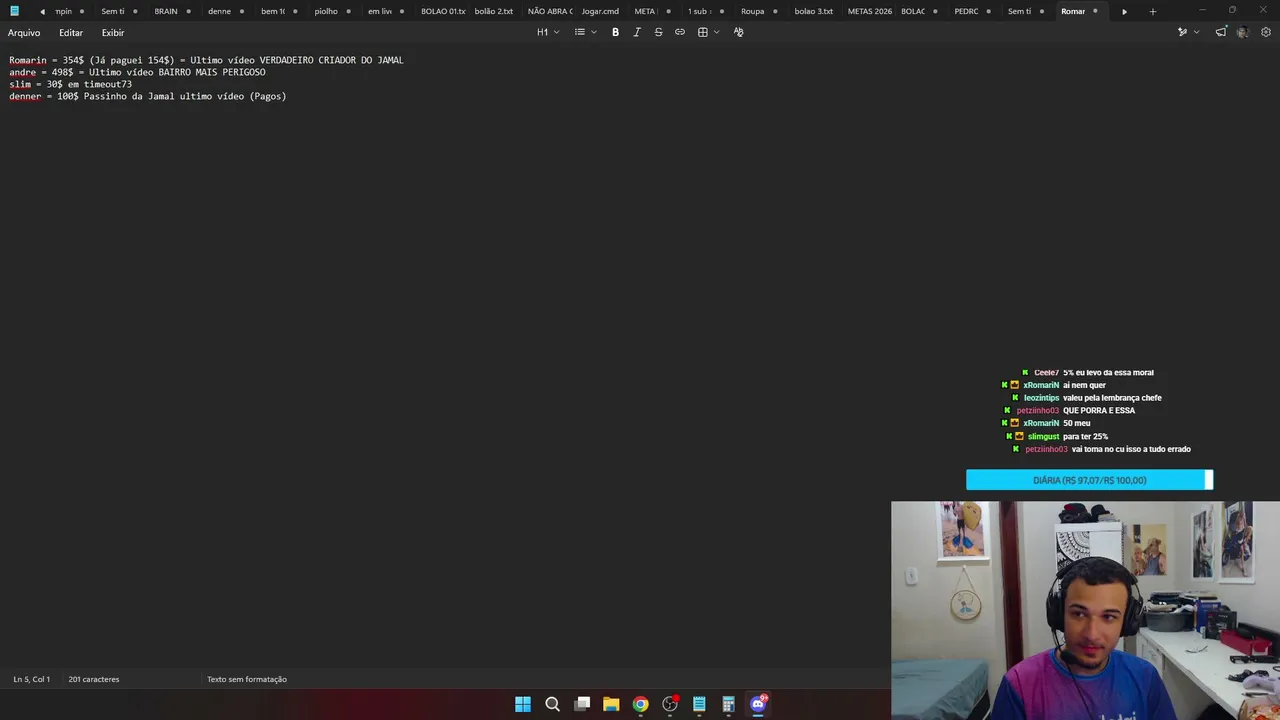
Task: Switch to the Jogar.cmd tab
Action: [600, 11]
